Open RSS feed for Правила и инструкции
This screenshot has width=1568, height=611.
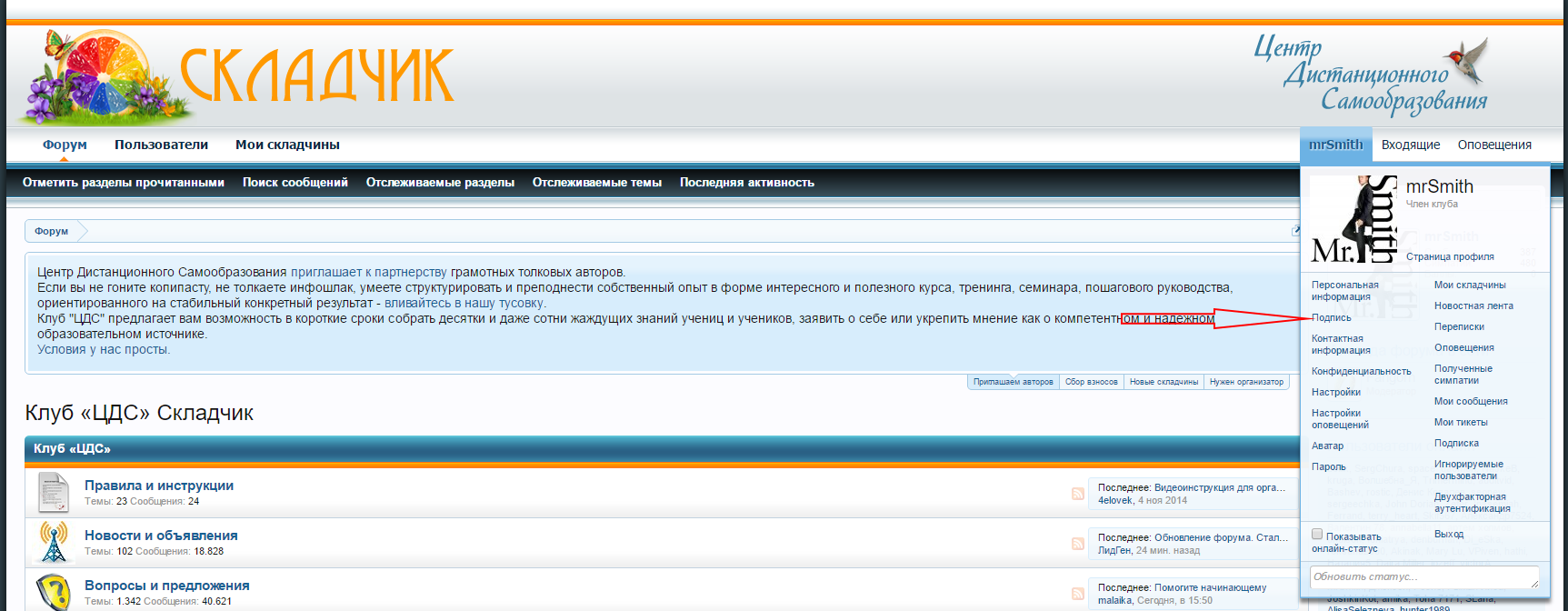click(1077, 494)
